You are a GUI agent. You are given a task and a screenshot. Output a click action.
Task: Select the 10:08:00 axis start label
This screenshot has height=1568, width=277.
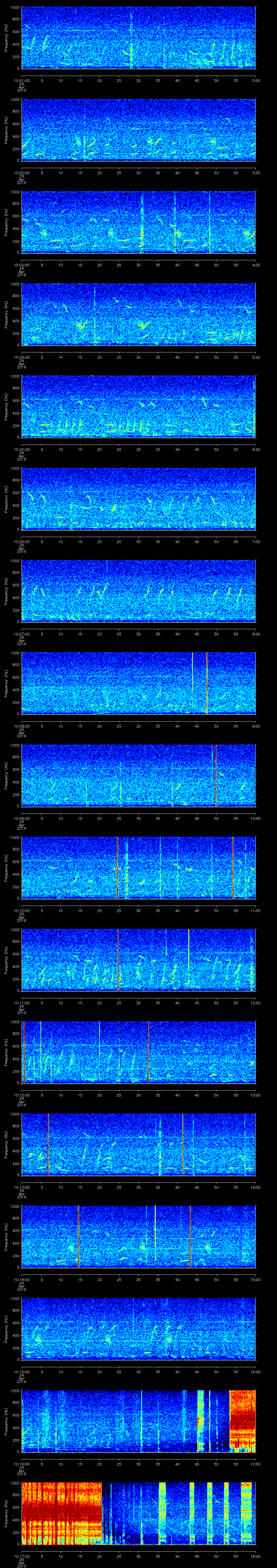point(21,726)
